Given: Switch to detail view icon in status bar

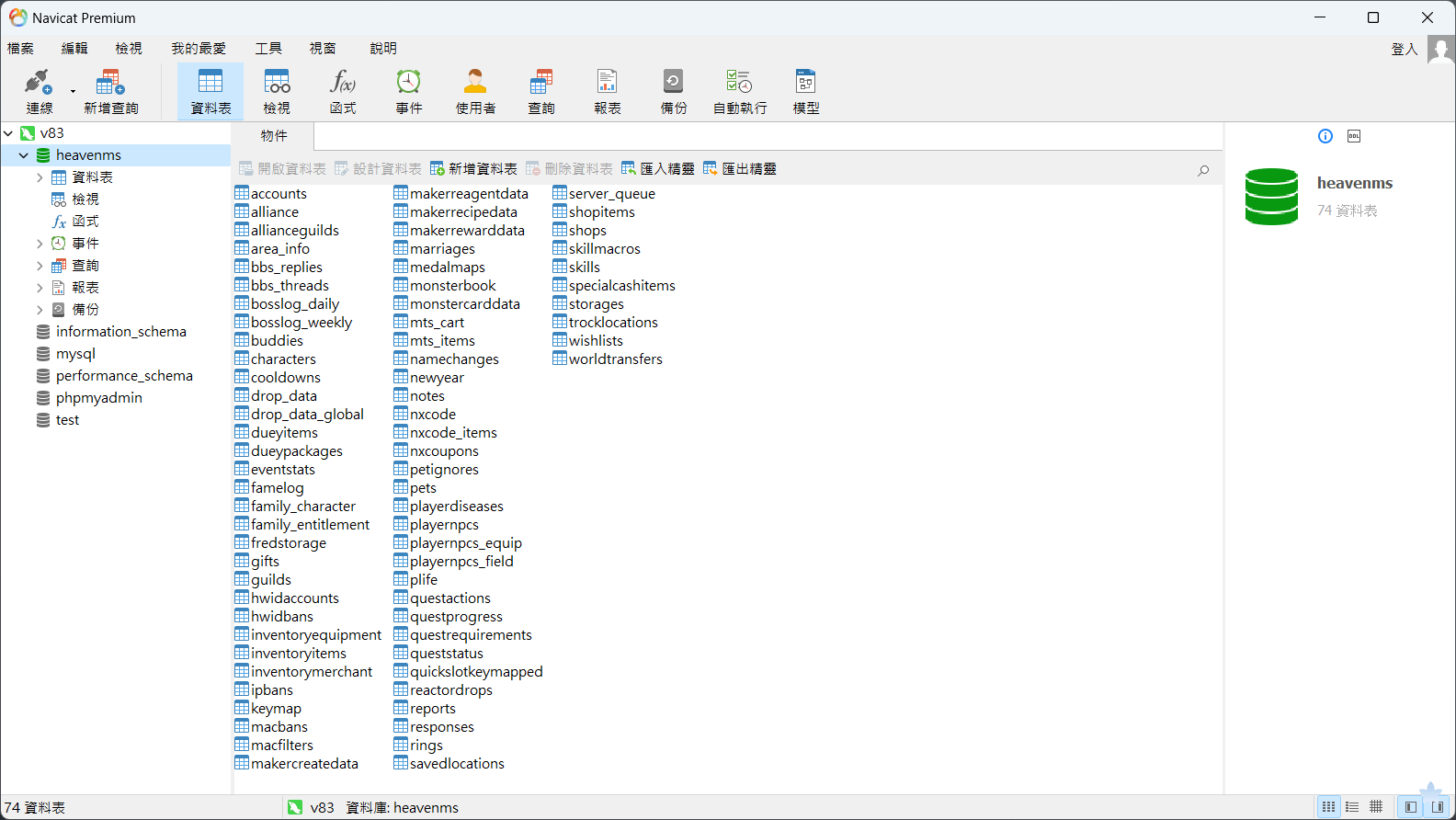Looking at the screenshot, I should 1352,807.
